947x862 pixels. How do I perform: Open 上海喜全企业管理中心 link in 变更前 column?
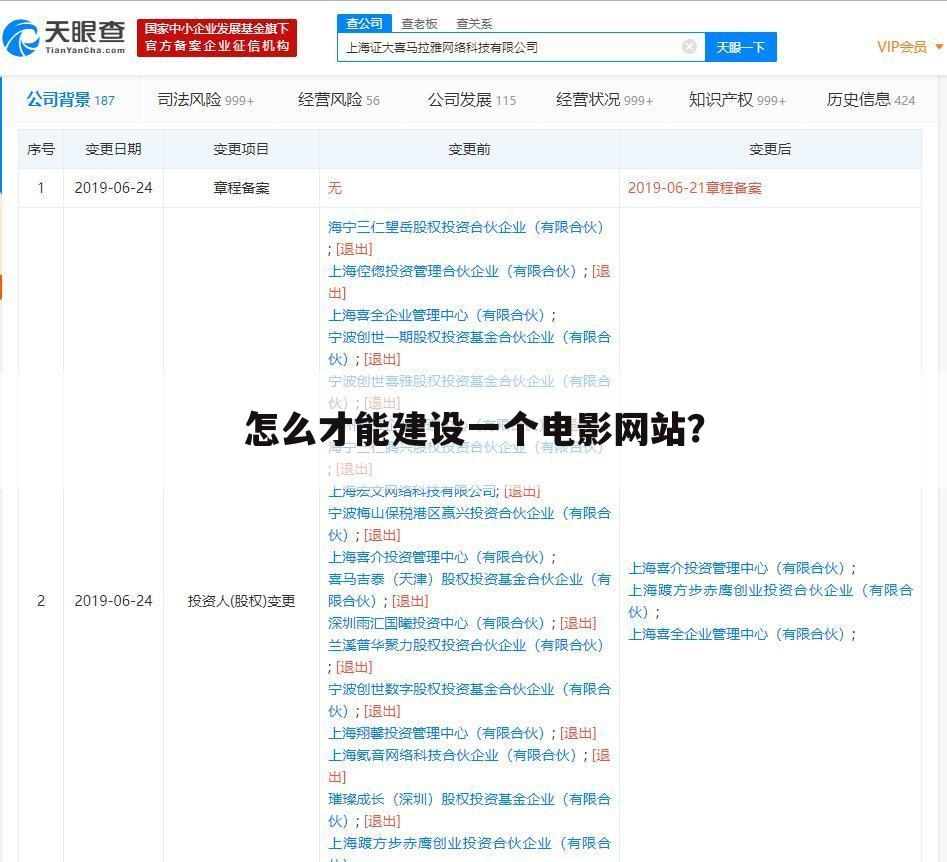pos(436,315)
